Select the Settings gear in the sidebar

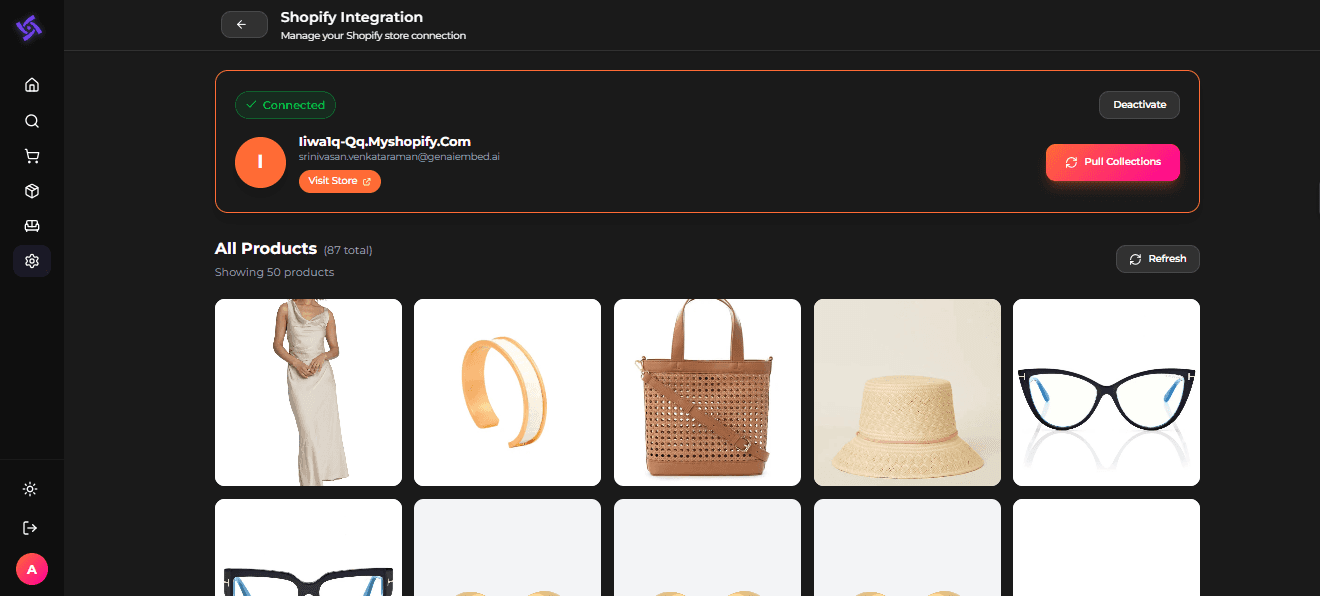point(31,261)
